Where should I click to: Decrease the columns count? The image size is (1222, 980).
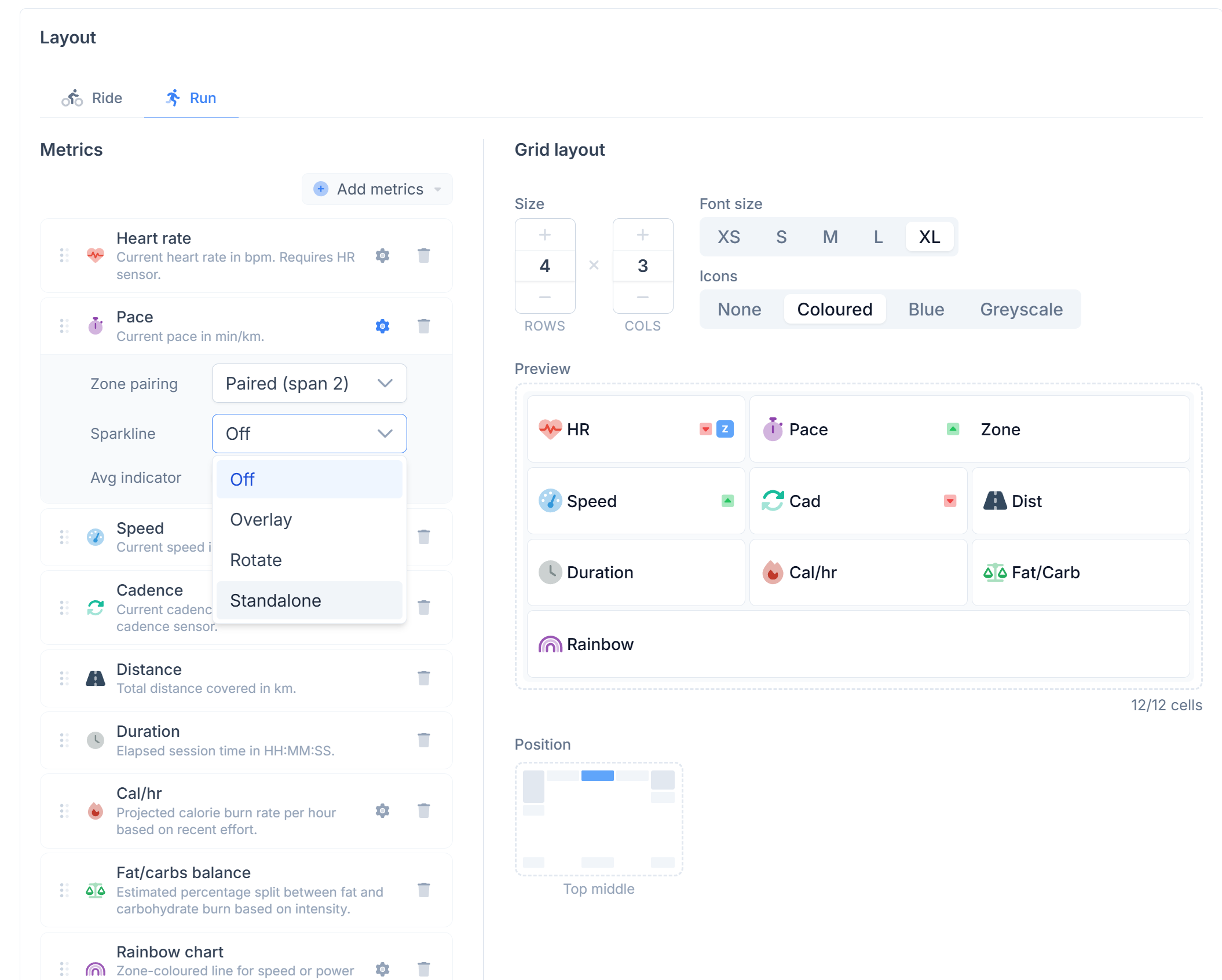(x=643, y=297)
